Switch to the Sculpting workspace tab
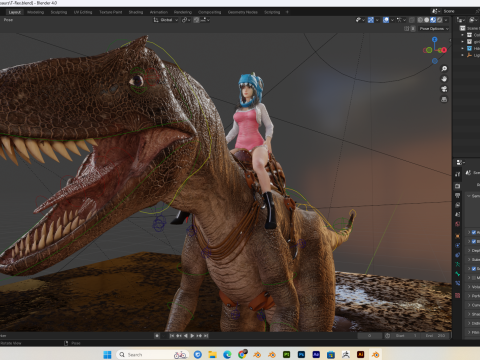This screenshot has width=480, height=360. [59, 12]
